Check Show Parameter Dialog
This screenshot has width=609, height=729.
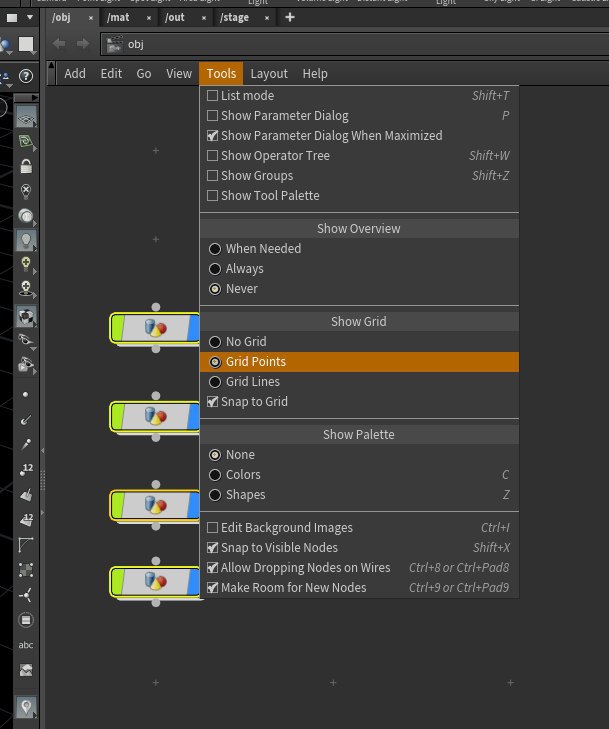click(x=212, y=116)
